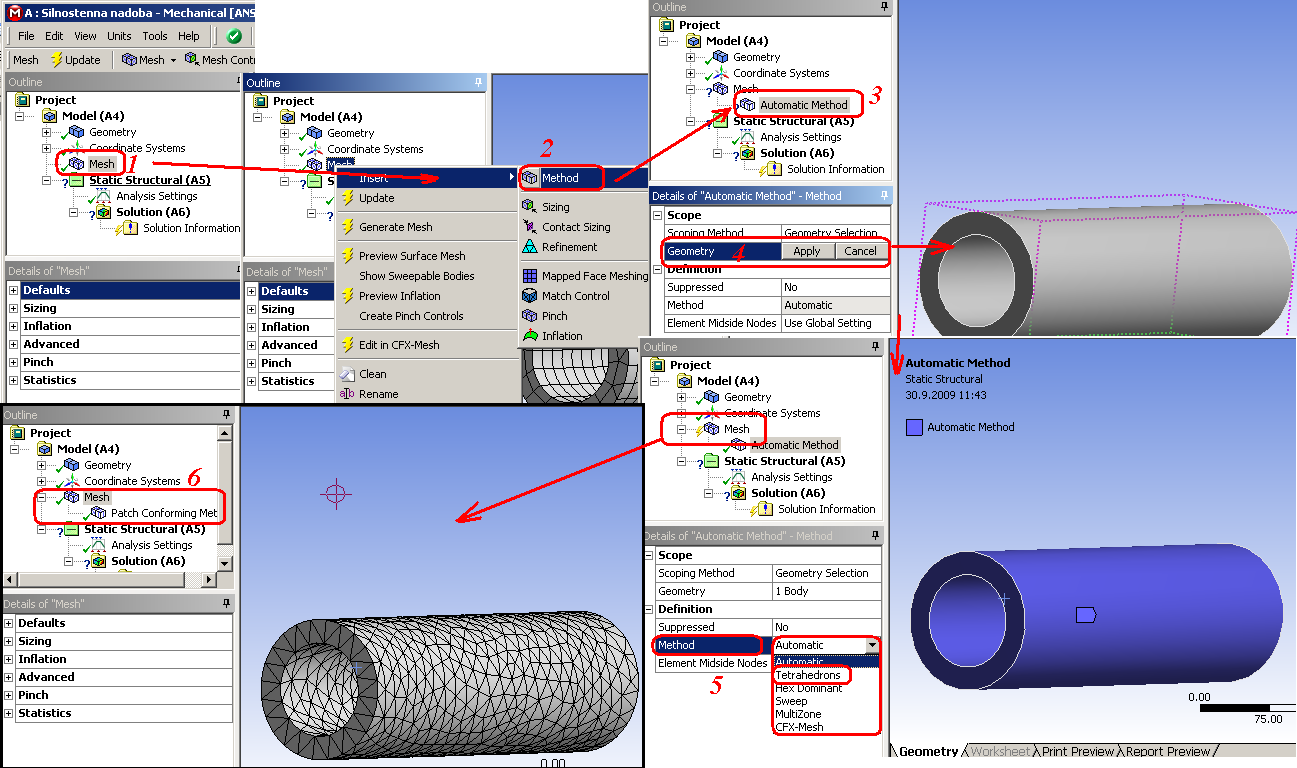Switch to the Print Preview tab
Image resolution: width=1297 pixels, height=768 pixels.
coord(1078,752)
